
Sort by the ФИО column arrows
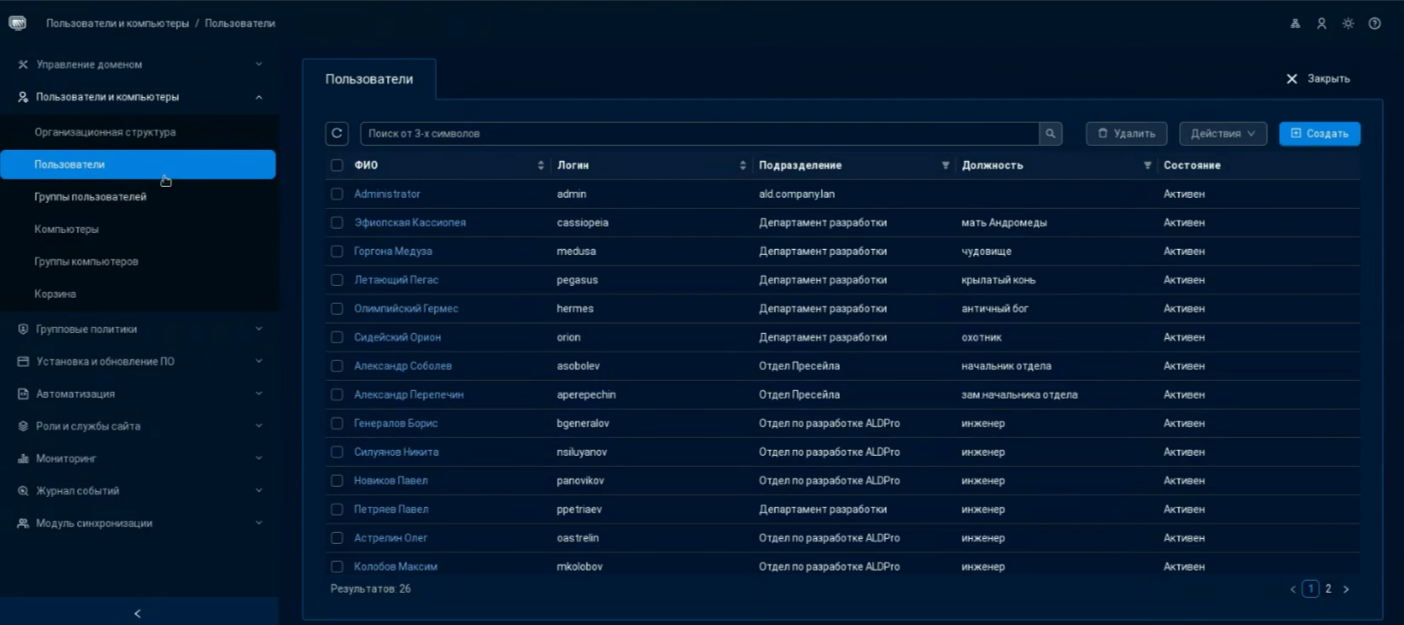(541, 165)
